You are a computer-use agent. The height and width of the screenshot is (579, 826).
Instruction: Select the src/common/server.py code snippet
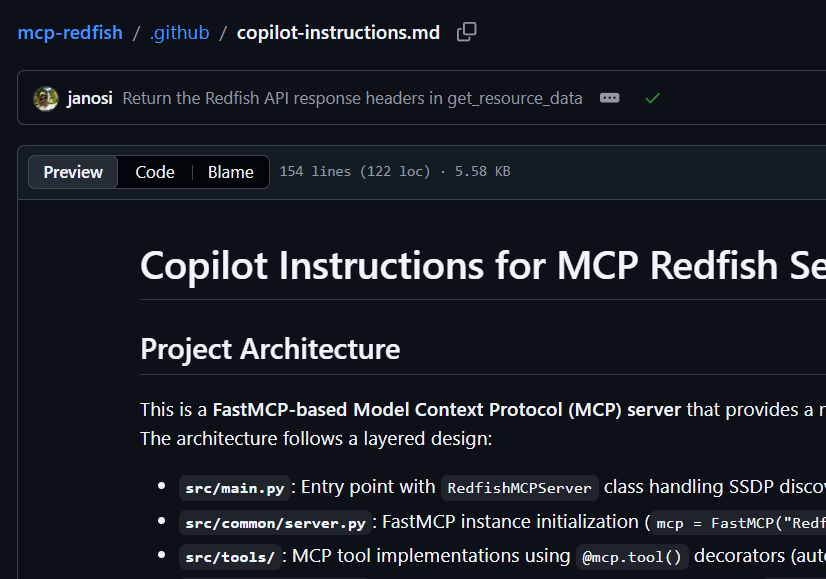click(x=275, y=522)
